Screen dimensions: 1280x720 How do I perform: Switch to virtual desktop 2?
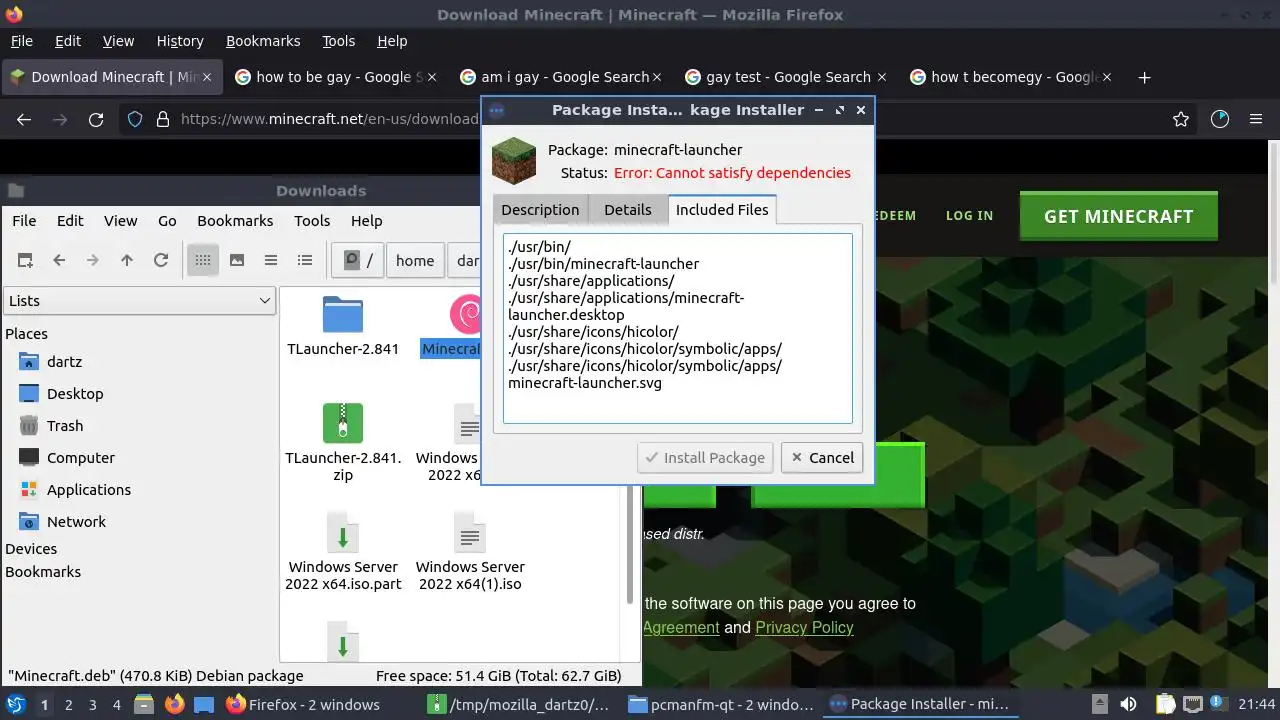click(68, 704)
